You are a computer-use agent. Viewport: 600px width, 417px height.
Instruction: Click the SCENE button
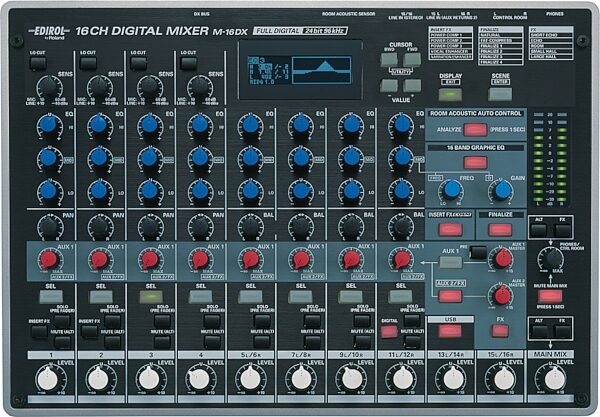[x=500, y=94]
